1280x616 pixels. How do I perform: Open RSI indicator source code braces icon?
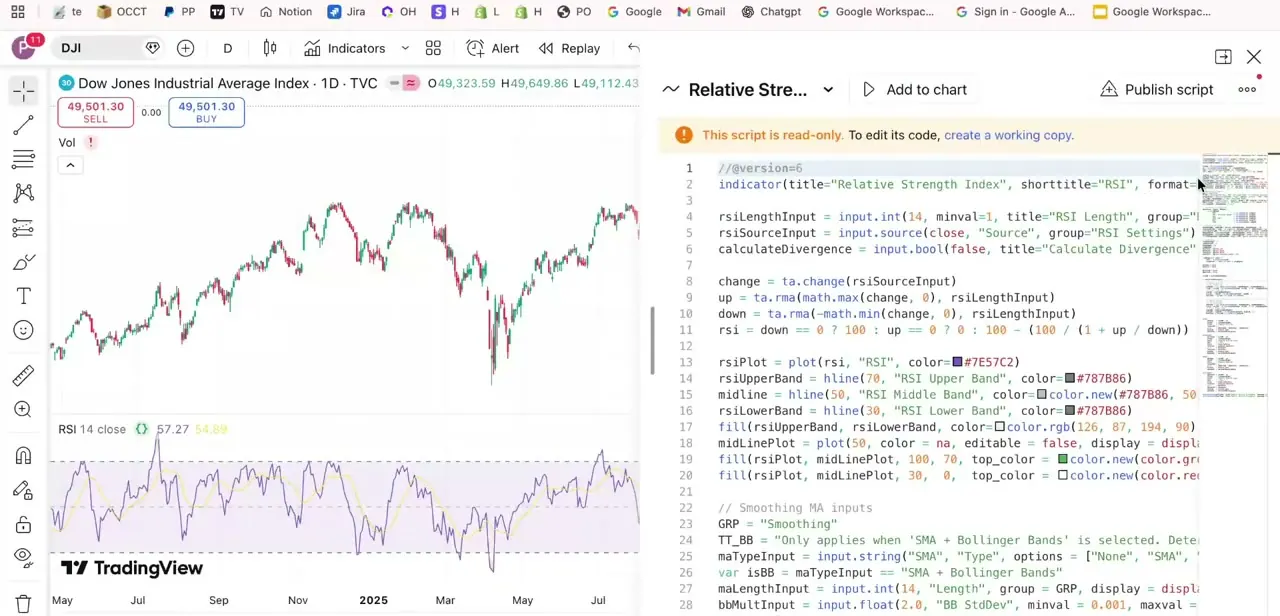coord(141,429)
